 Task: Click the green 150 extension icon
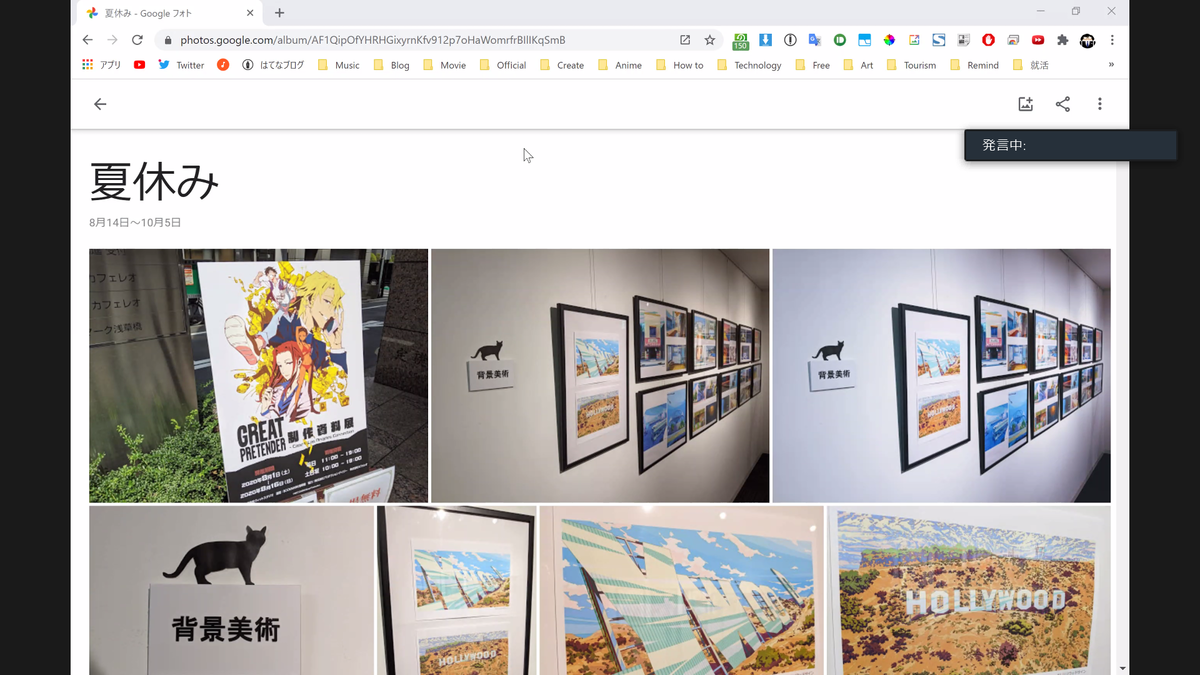pyautogui.click(x=740, y=41)
